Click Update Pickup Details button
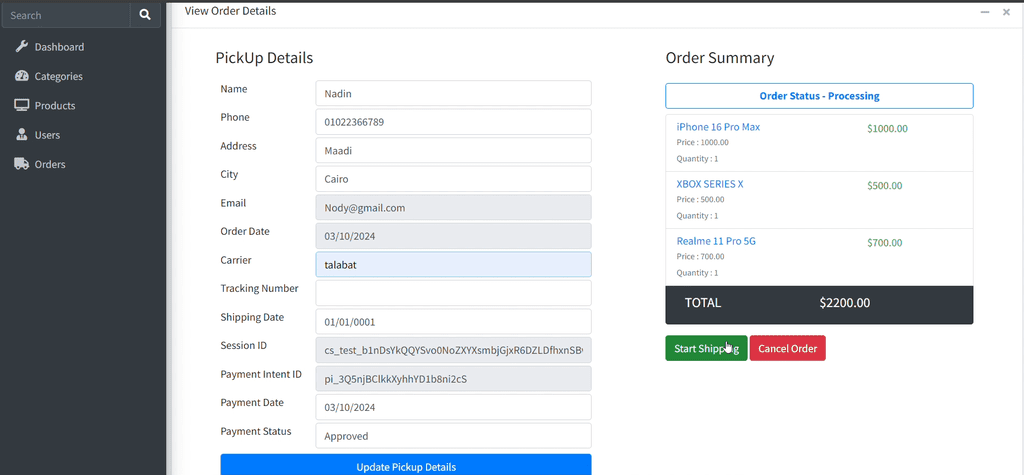This screenshot has height=475, width=1024. click(x=406, y=466)
